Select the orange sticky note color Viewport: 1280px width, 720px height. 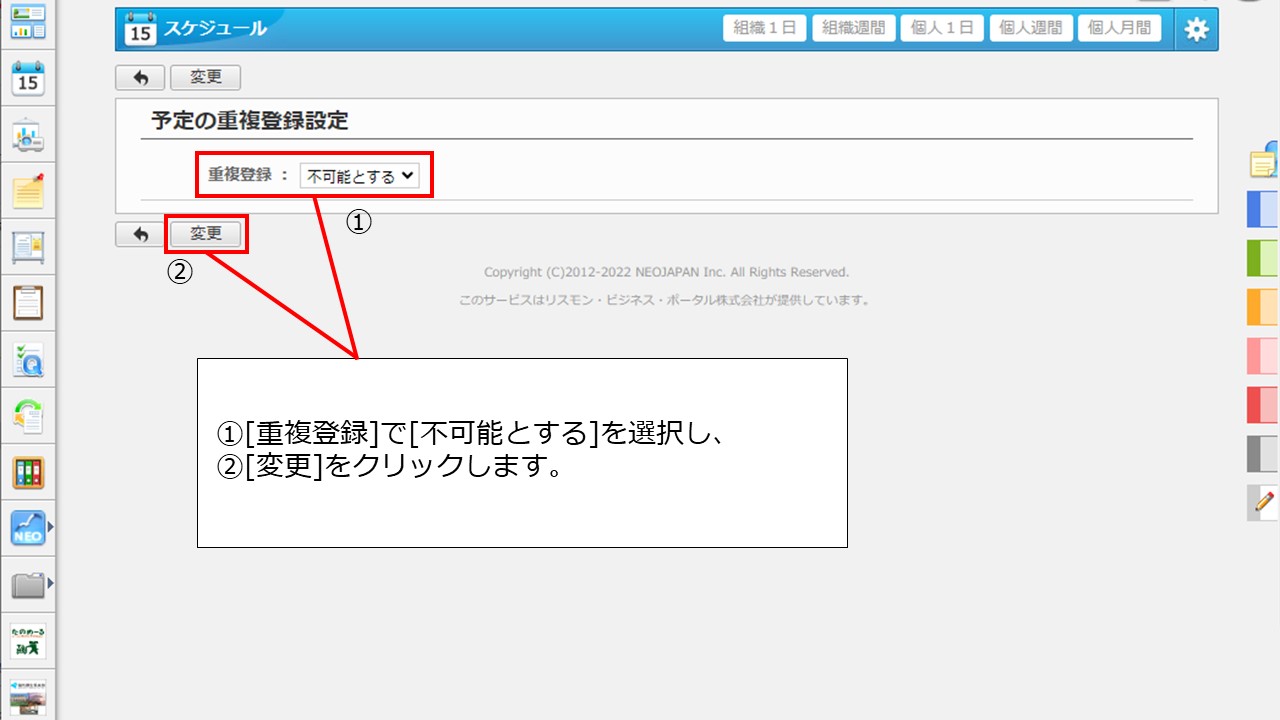(1263, 307)
